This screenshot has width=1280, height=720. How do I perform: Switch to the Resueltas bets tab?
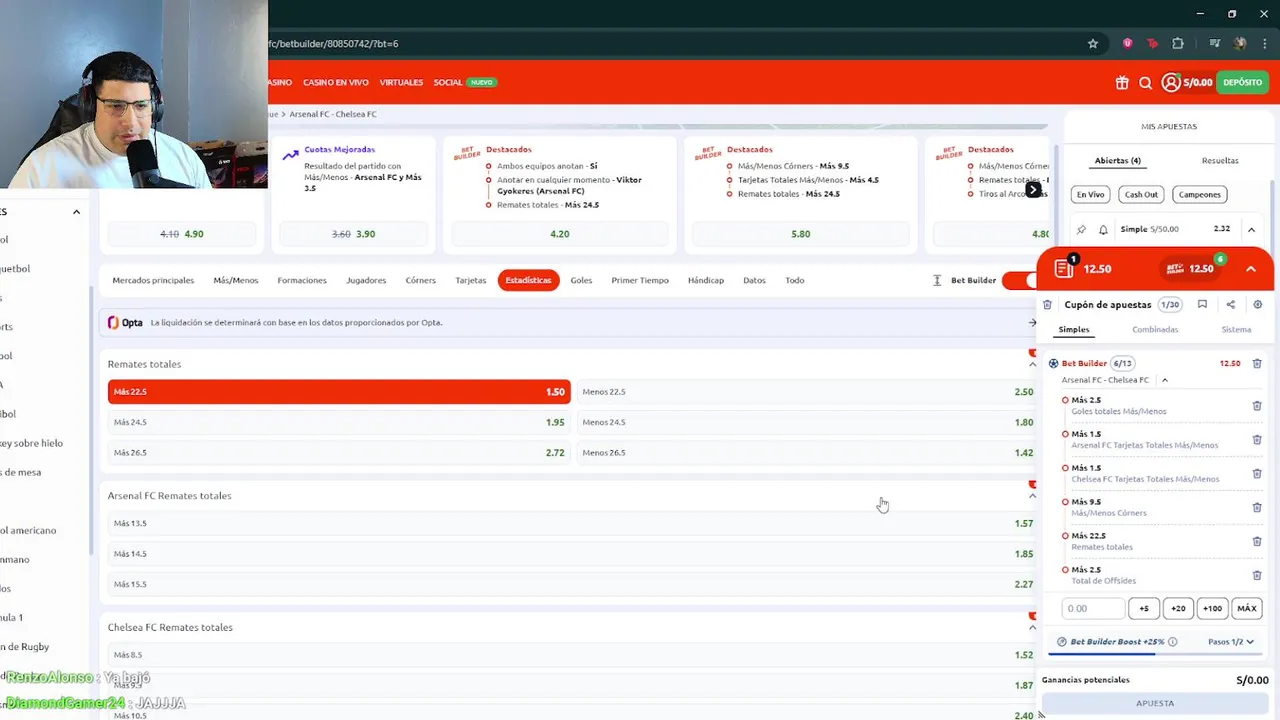[x=1219, y=160]
